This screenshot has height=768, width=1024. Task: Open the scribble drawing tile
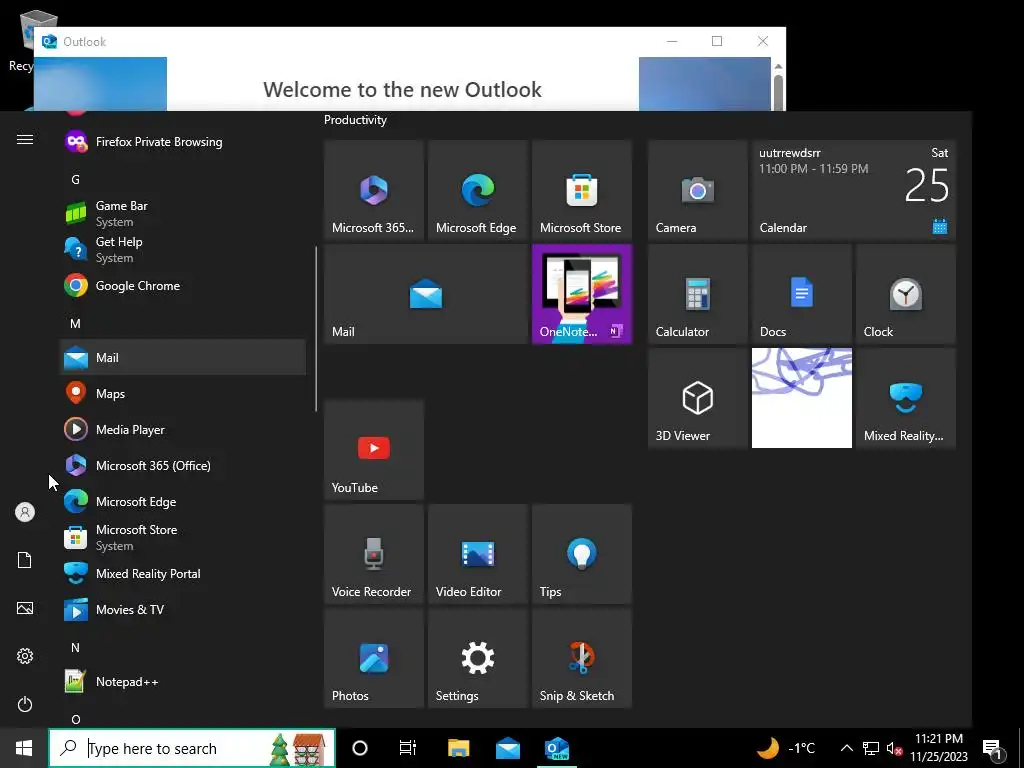[x=801, y=398]
